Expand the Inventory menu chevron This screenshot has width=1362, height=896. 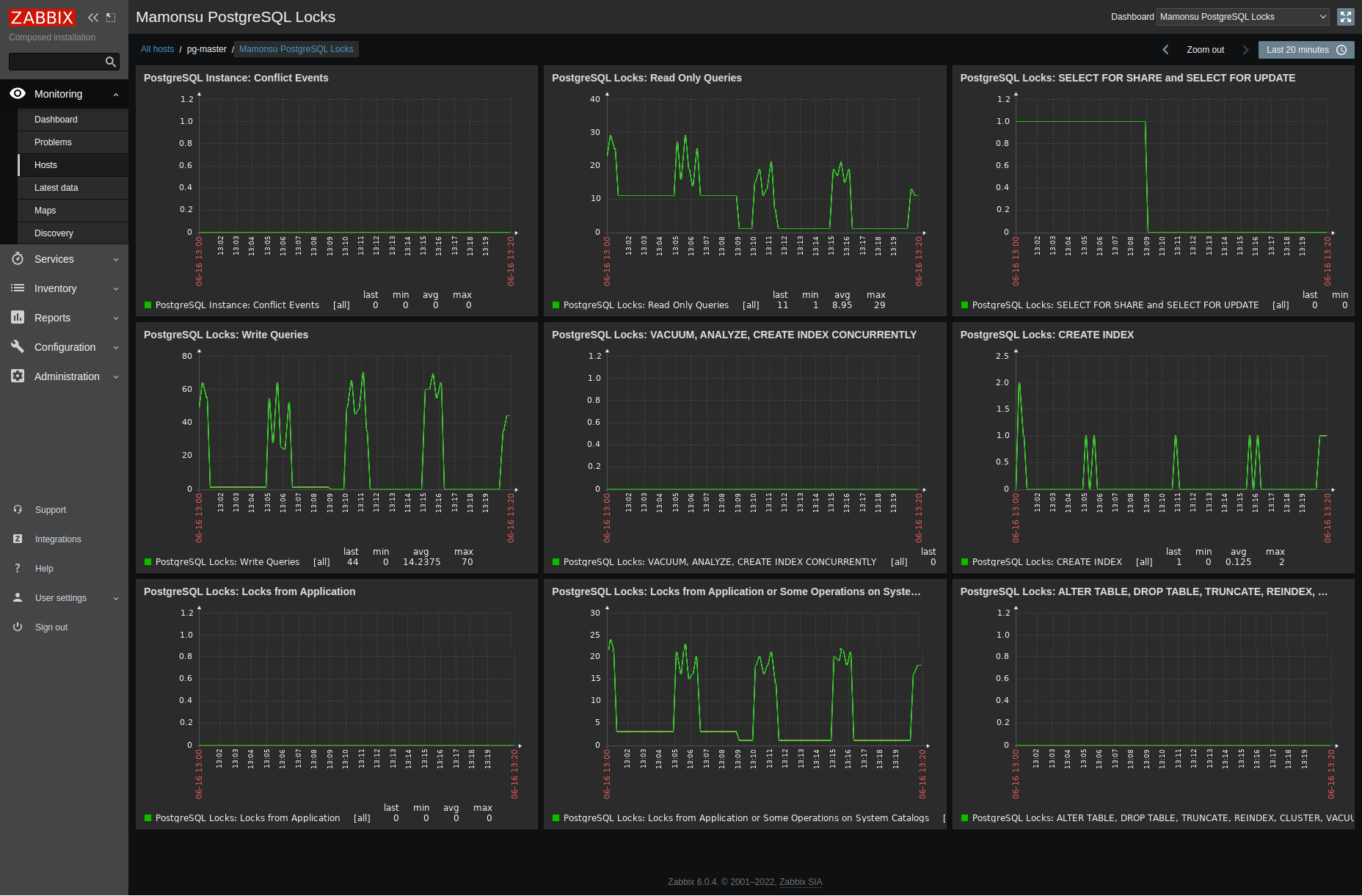tap(116, 289)
